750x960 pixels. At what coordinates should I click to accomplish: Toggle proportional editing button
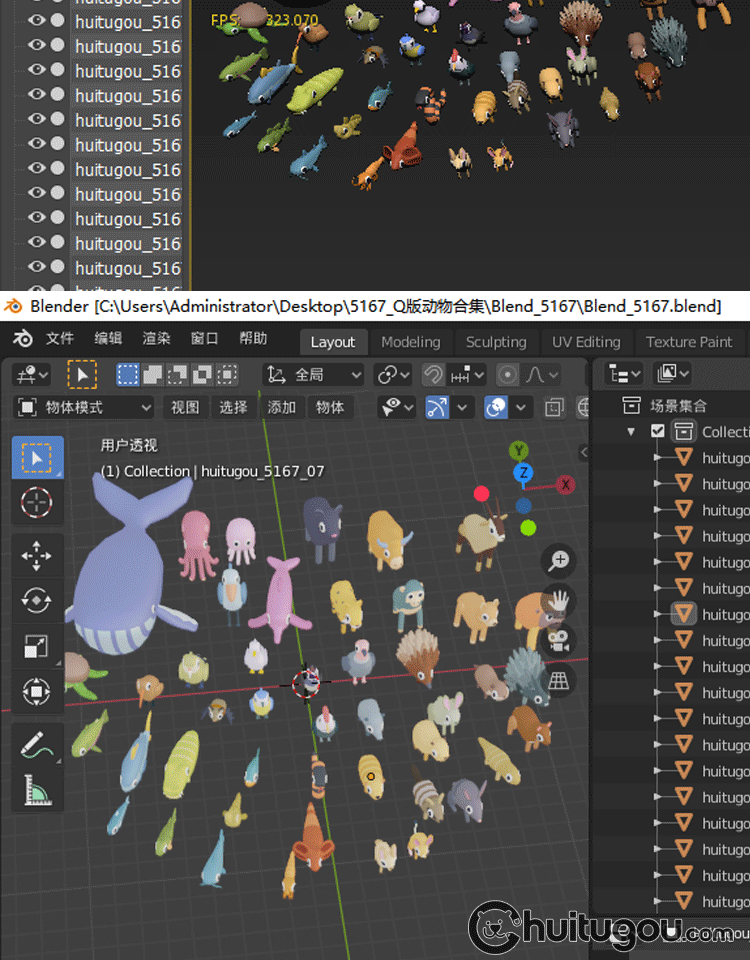508,375
